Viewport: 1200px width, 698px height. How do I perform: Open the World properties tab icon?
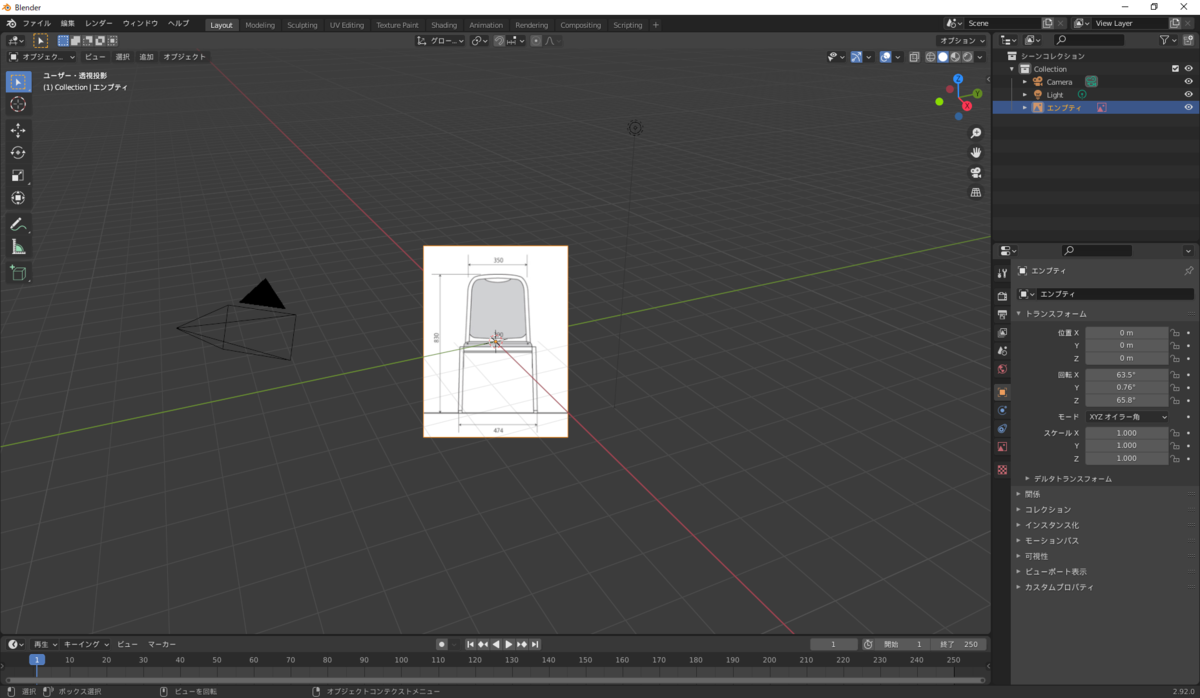(1002, 369)
